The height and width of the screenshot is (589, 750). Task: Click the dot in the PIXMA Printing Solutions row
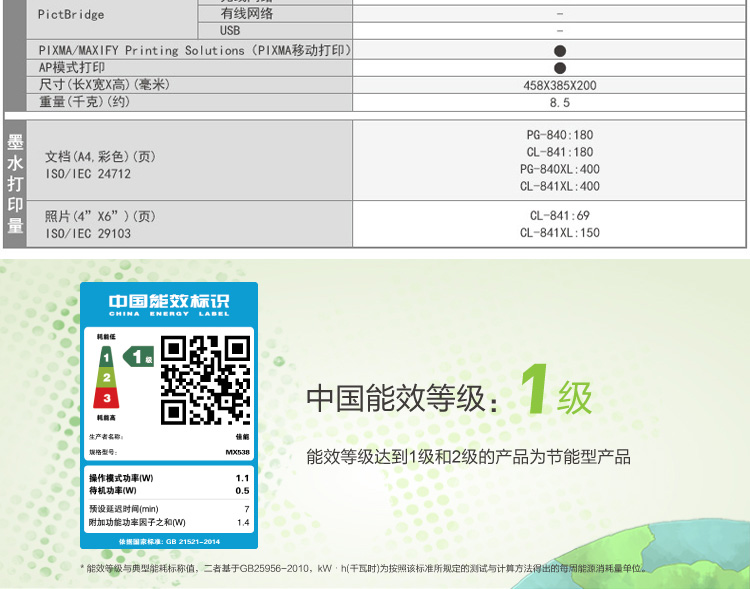pyautogui.click(x=560, y=51)
